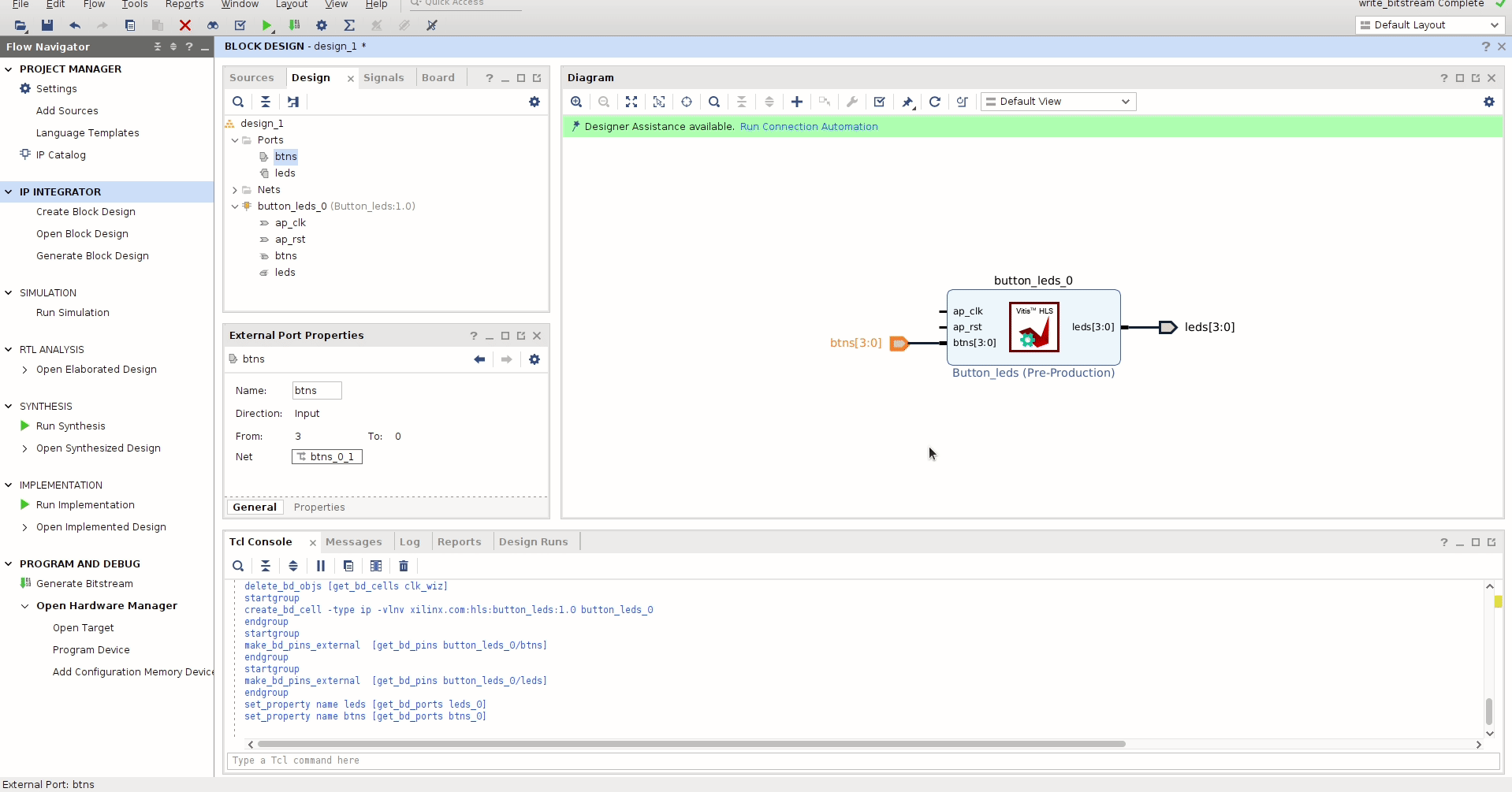Click the Tcl command input field

(x=862, y=760)
